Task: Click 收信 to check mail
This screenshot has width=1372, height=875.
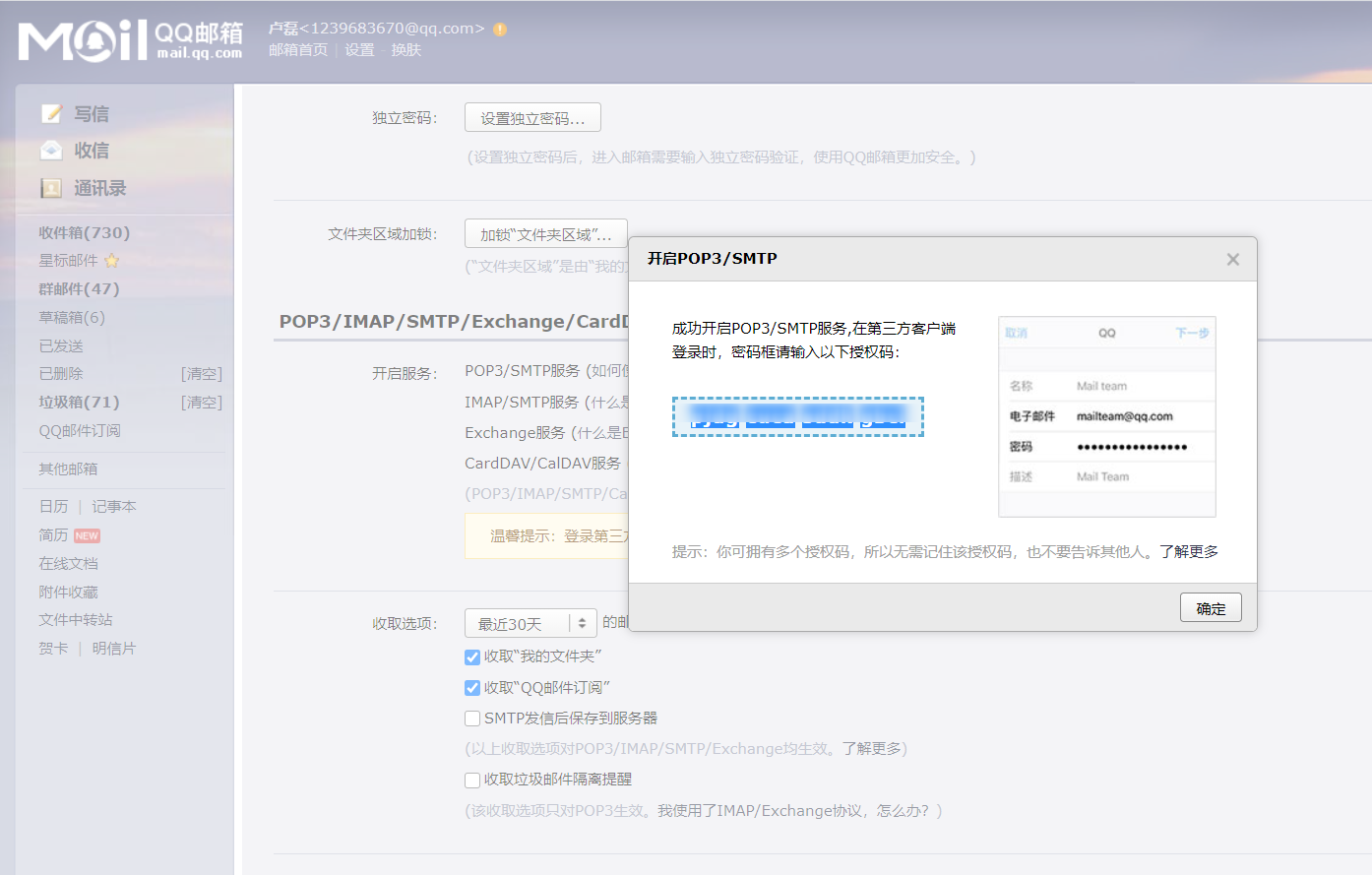Action: [92, 151]
